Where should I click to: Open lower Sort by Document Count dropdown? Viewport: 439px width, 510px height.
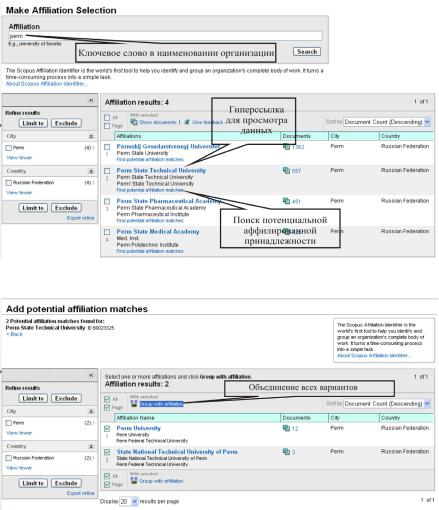(387, 404)
